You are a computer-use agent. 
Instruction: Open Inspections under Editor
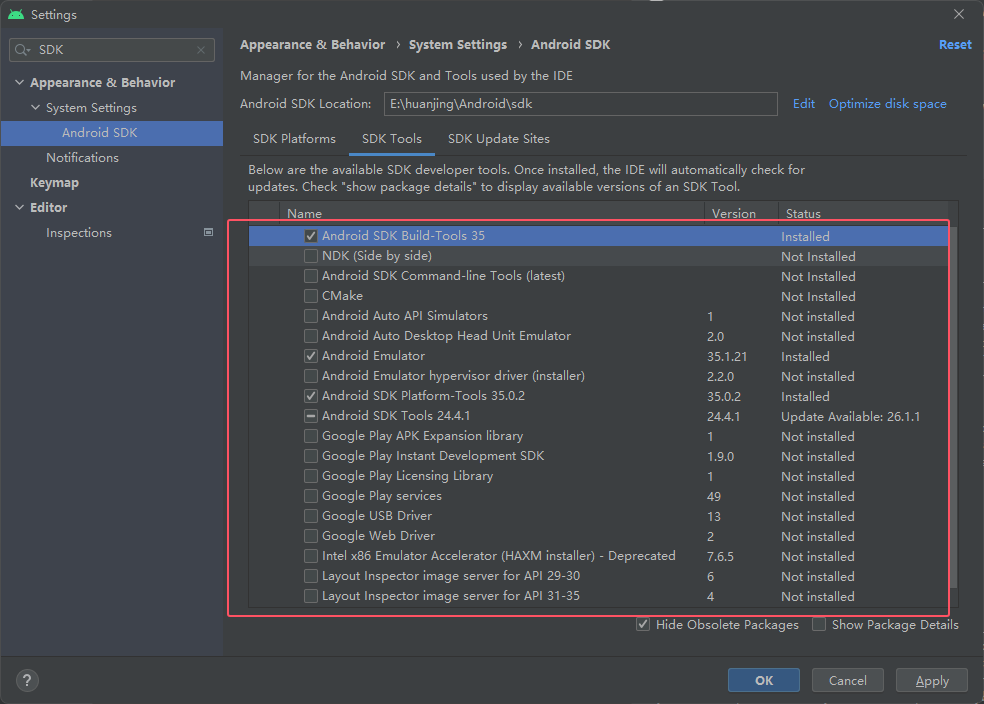point(79,233)
